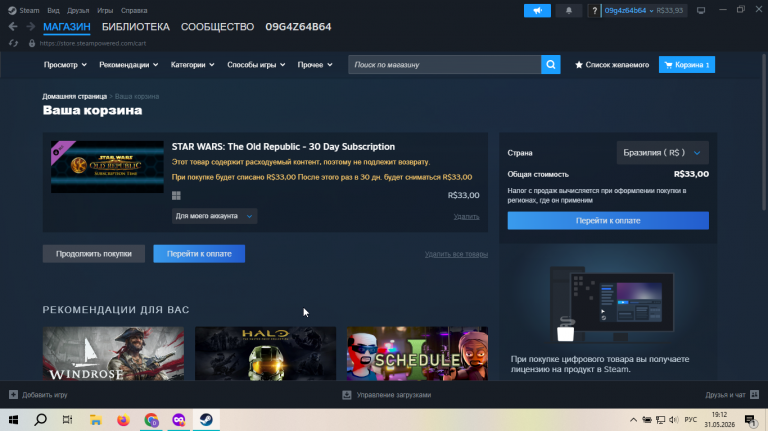Open File Explorer from taskbar

pyautogui.click(x=96, y=420)
